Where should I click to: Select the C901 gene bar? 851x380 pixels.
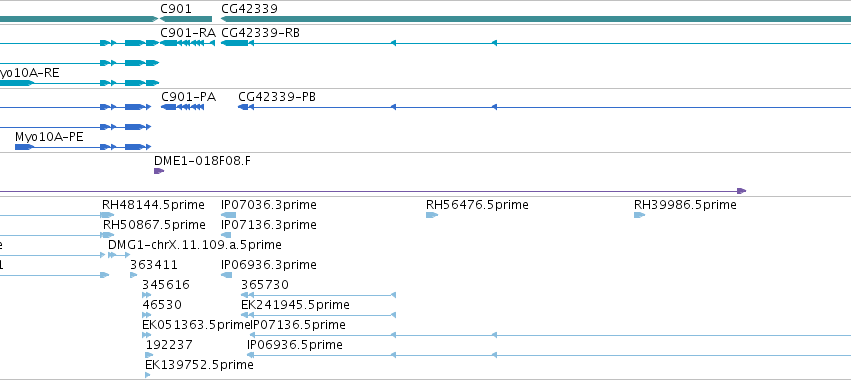[186, 19]
